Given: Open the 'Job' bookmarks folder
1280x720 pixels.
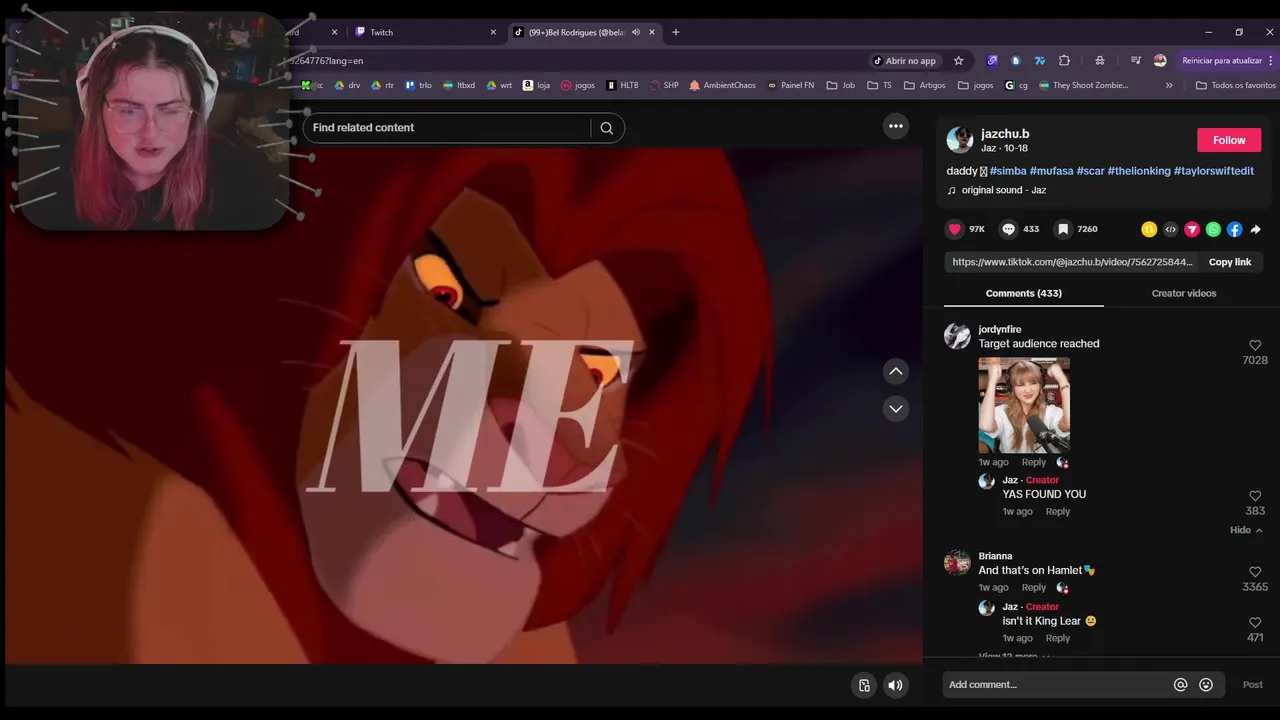Looking at the screenshot, I should [x=841, y=85].
